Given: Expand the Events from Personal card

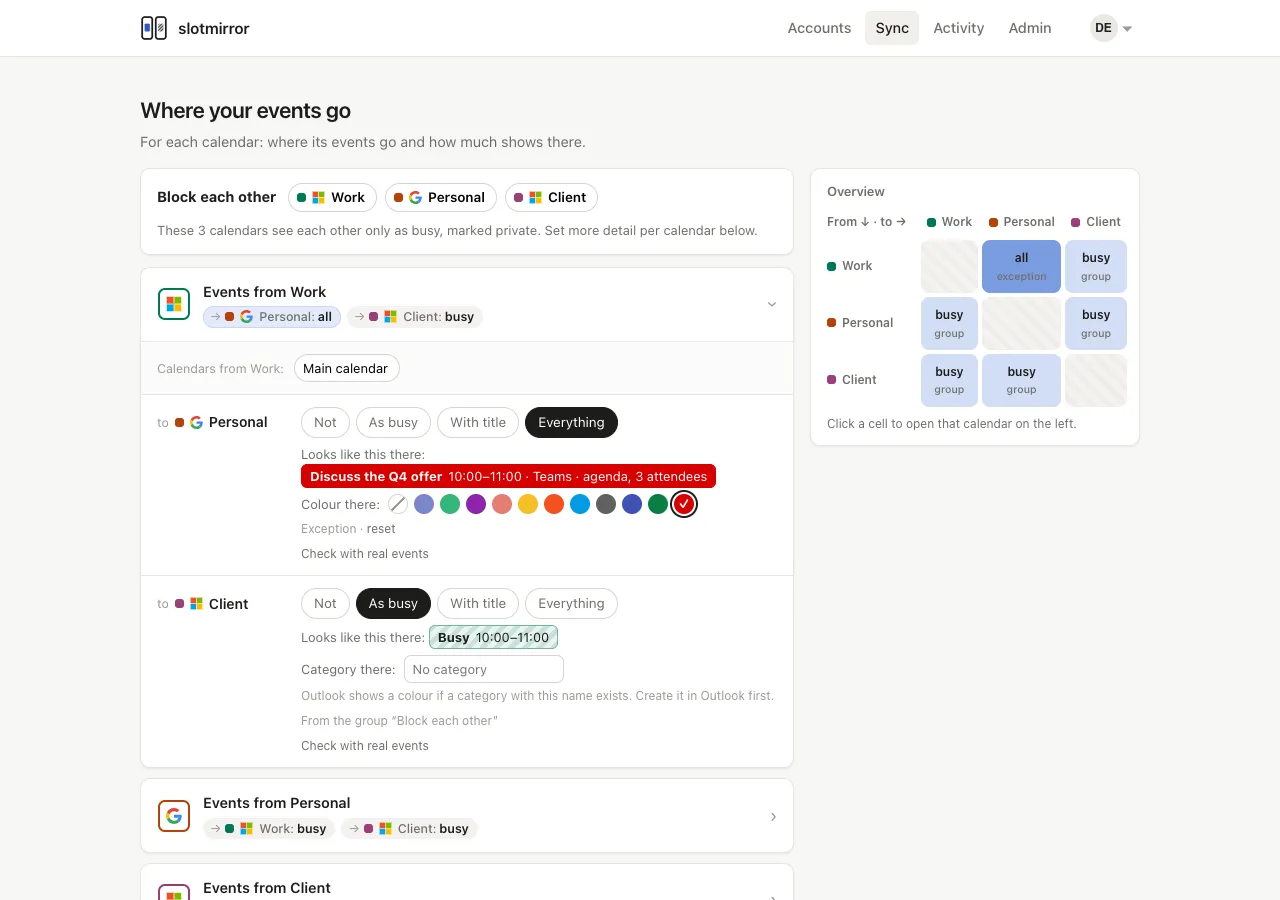Looking at the screenshot, I should pos(773,816).
